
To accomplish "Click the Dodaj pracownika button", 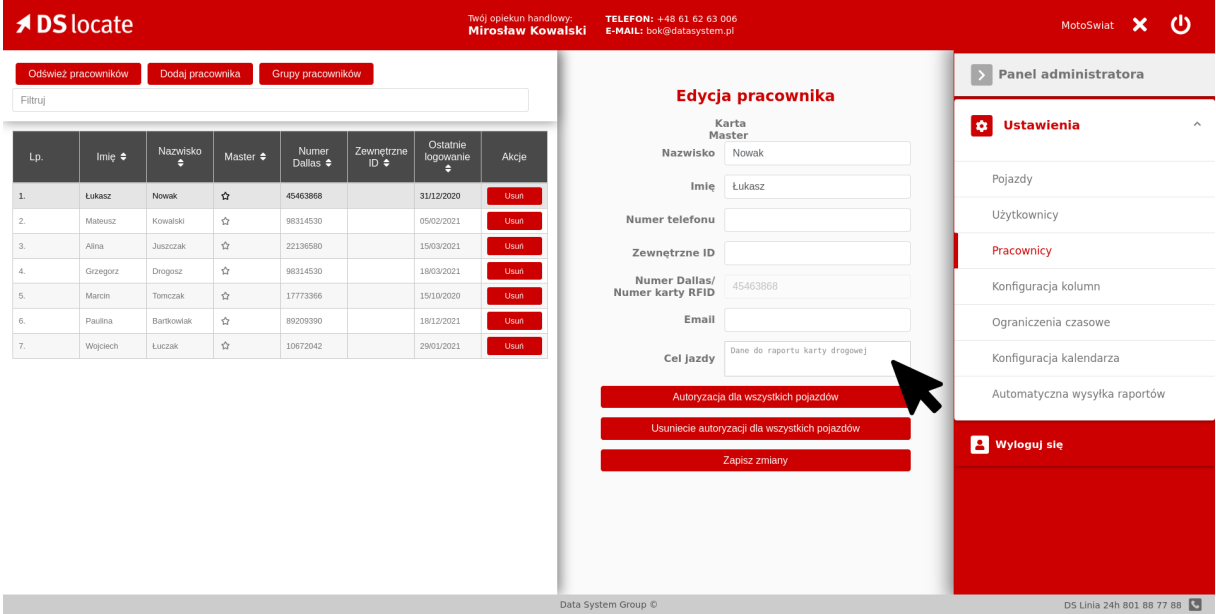I will click(200, 74).
